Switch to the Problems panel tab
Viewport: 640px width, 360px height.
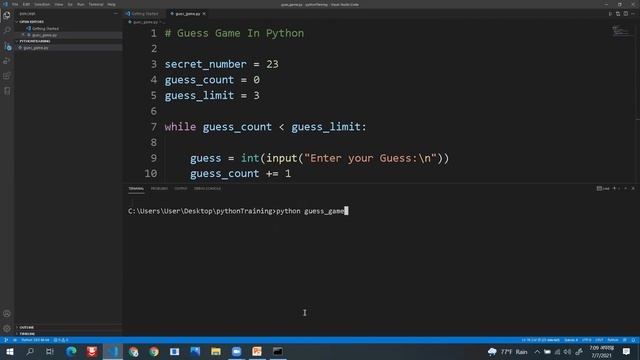click(159, 189)
